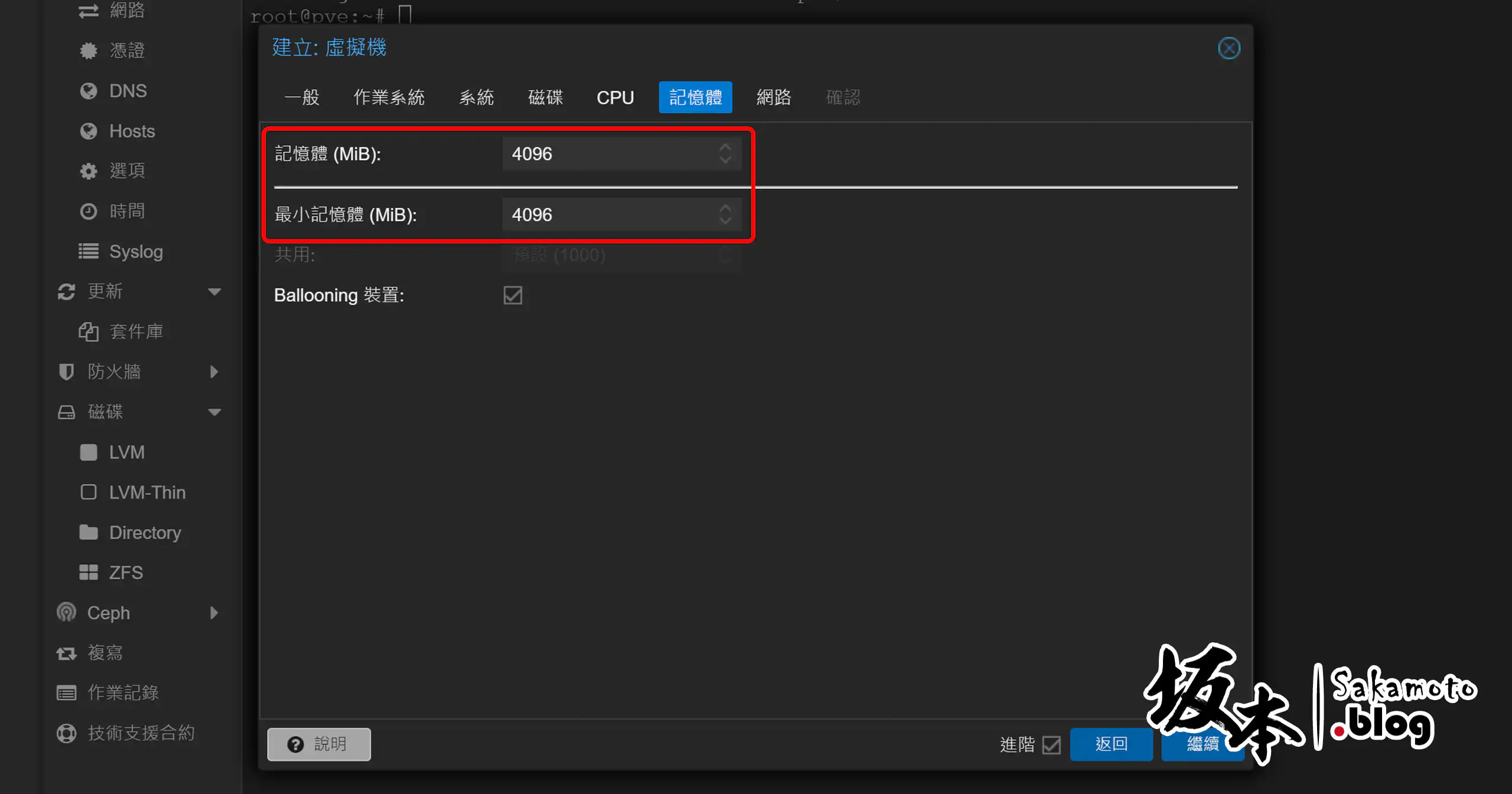Increase 記憶體 (MiB) using the stepper arrow
This screenshot has height=794, width=1512.
pyautogui.click(x=725, y=148)
